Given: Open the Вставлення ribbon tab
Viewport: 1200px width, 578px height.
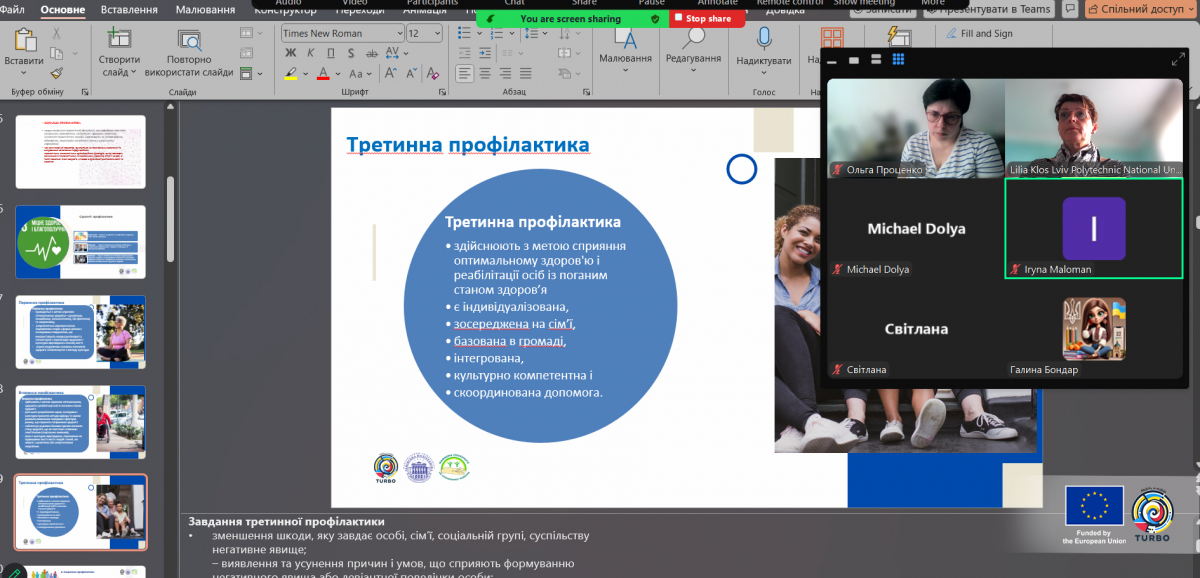Looking at the screenshot, I should [x=130, y=9].
